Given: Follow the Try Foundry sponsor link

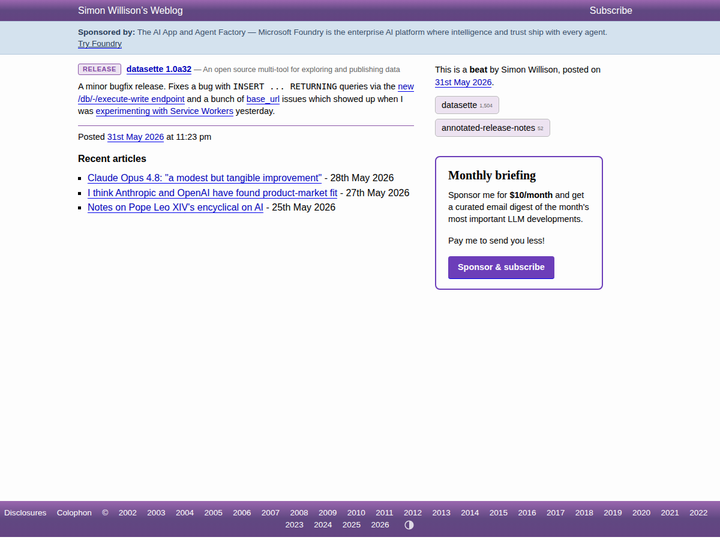Looking at the screenshot, I should (x=100, y=44).
